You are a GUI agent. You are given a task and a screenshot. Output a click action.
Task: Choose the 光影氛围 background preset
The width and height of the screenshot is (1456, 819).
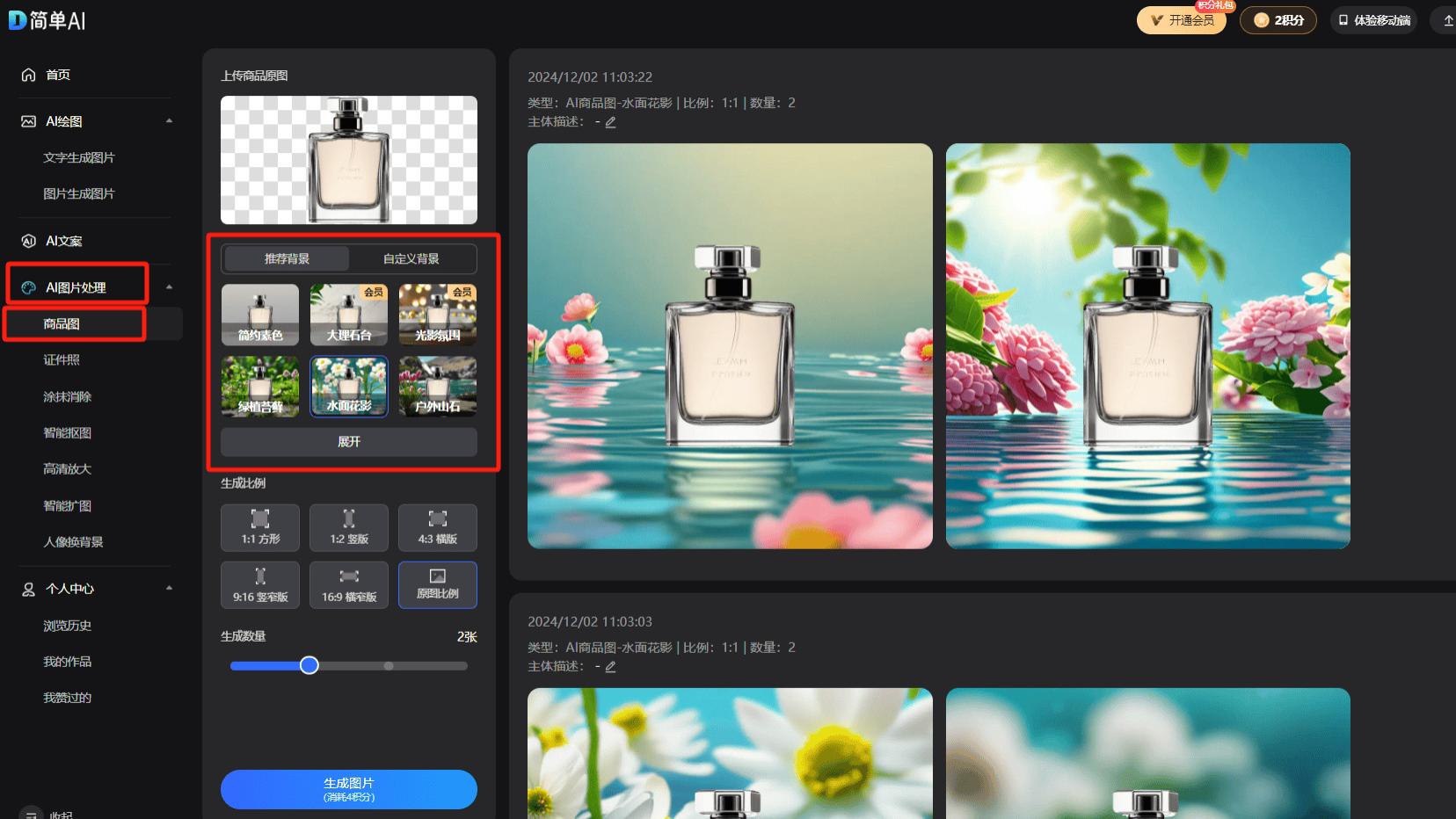click(438, 315)
